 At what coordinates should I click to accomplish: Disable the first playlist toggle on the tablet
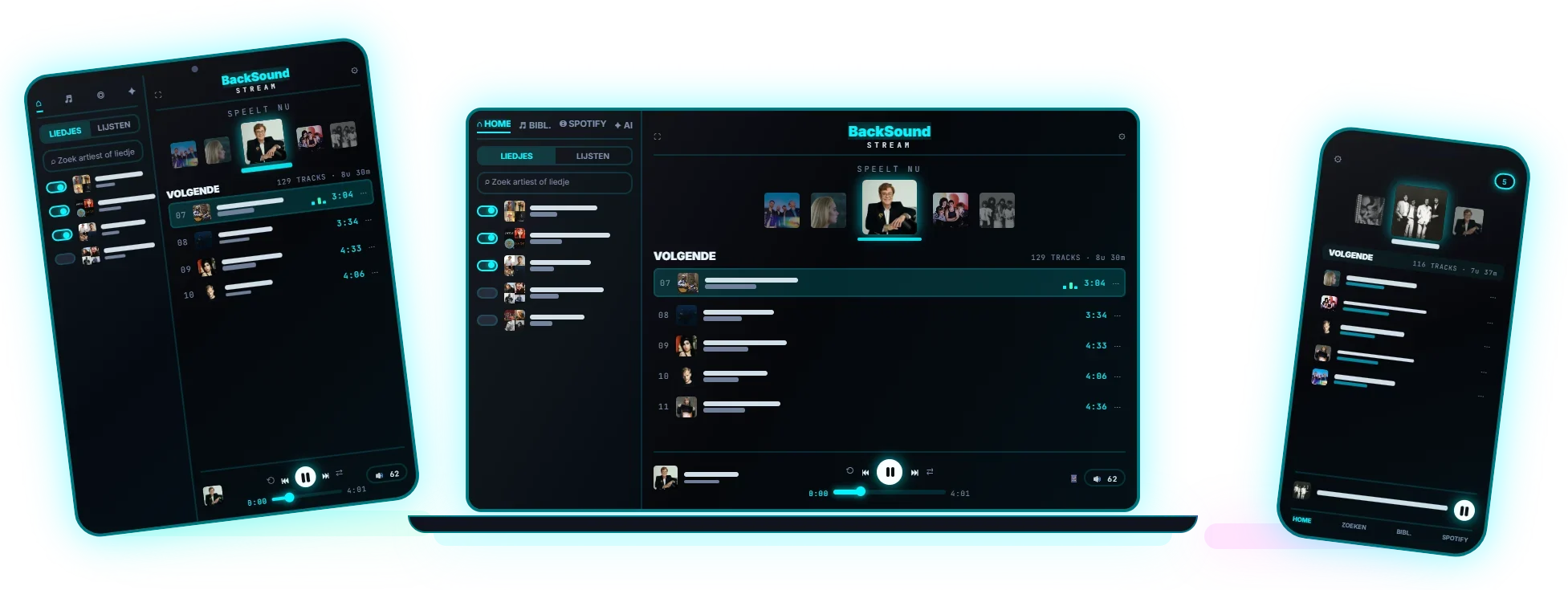pos(56,187)
